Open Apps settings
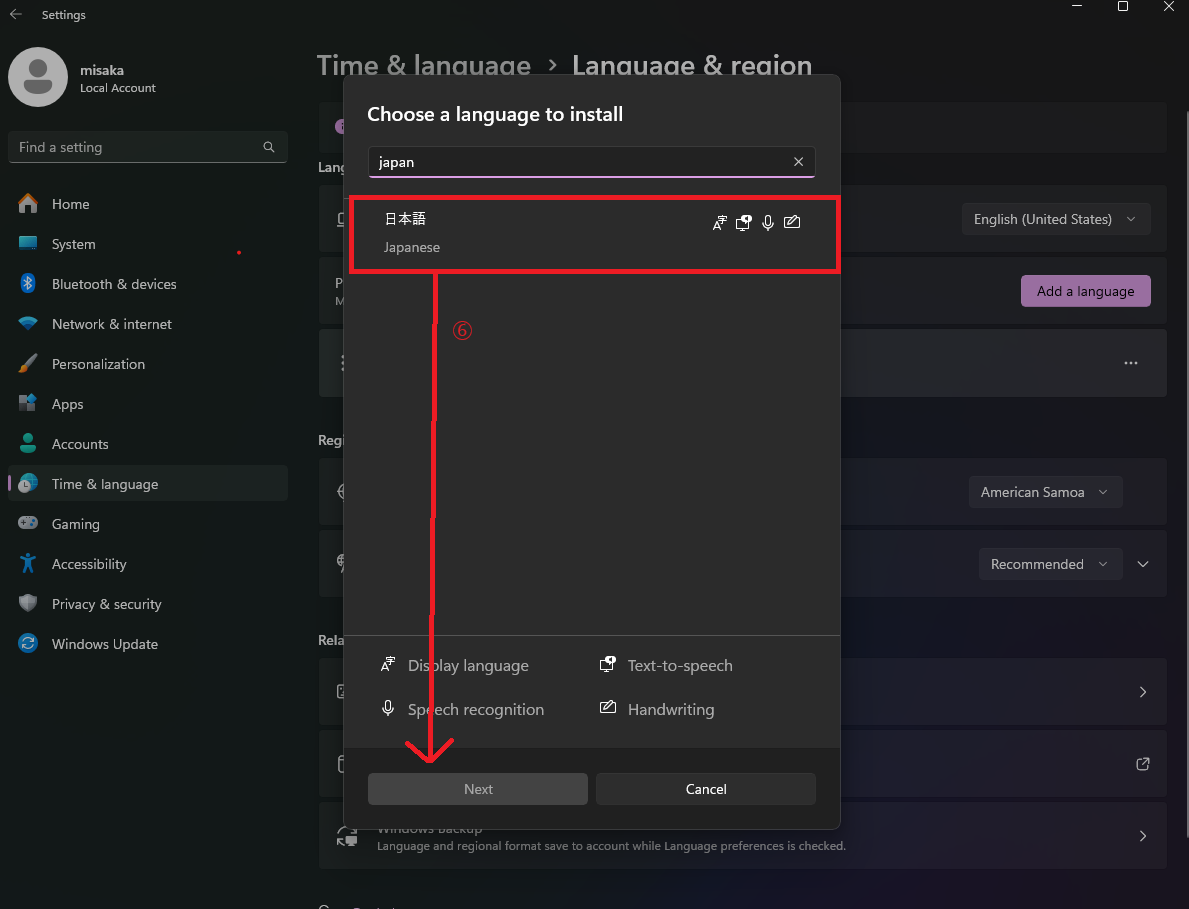Image resolution: width=1189 pixels, height=909 pixels. click(148, 404)
